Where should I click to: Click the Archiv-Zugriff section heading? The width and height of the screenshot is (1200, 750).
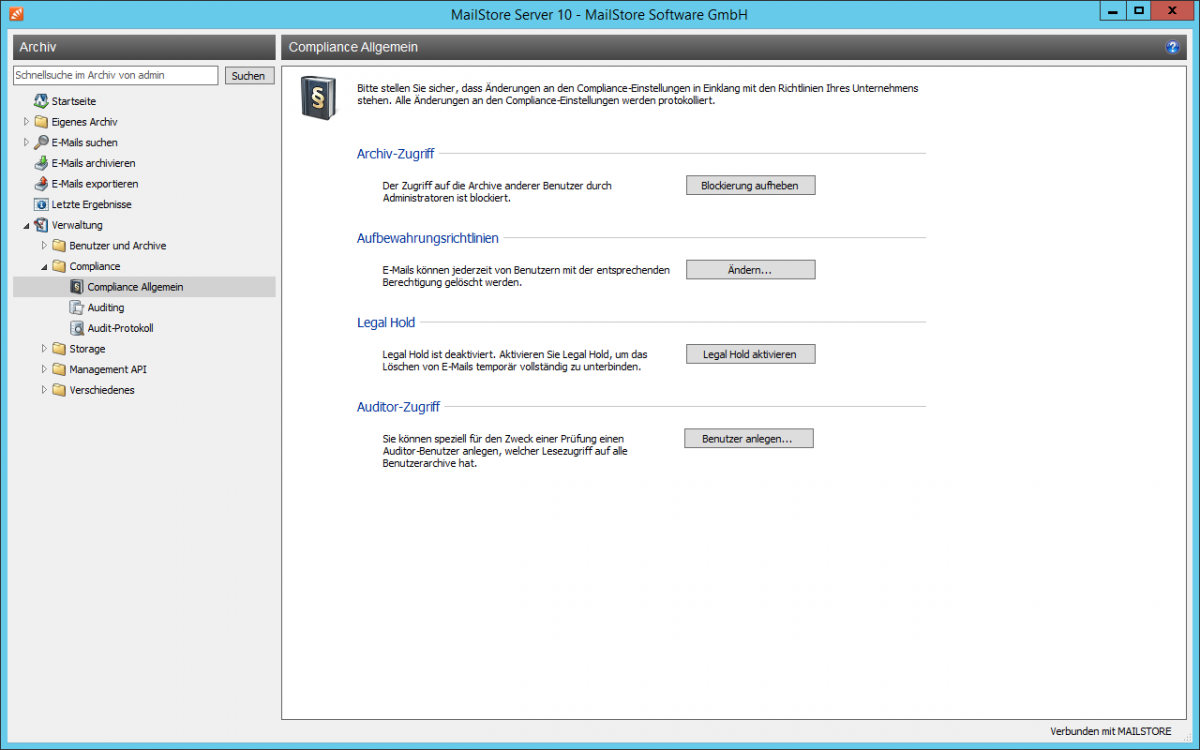pos(395,153)
